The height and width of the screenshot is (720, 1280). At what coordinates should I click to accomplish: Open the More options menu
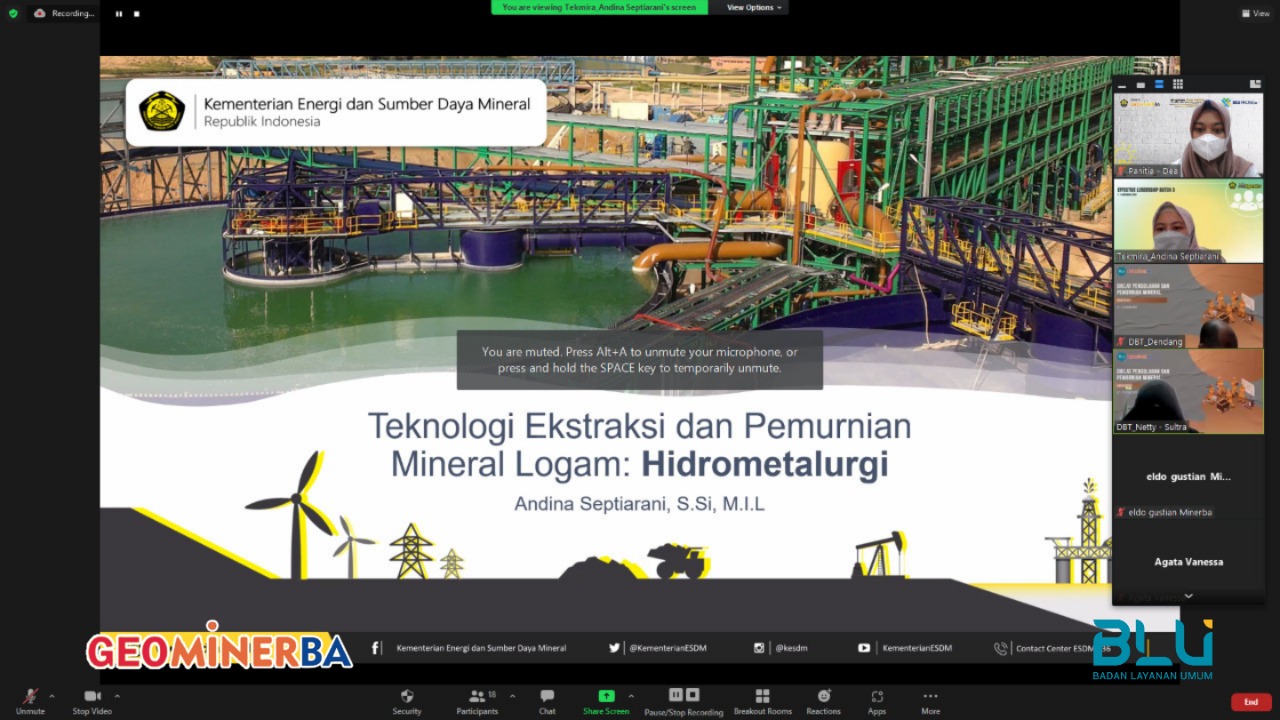(x=930, y=697)
